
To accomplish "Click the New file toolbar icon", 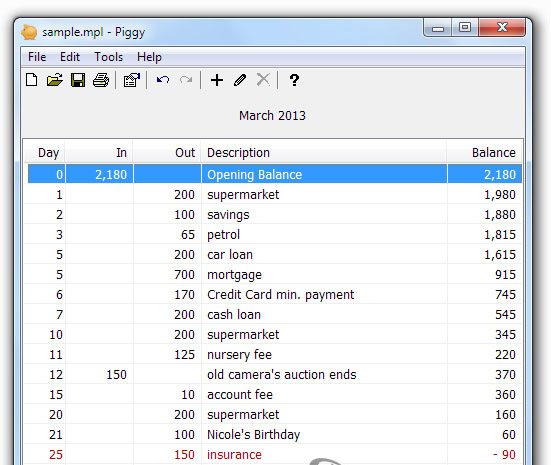I will point(32,80).
